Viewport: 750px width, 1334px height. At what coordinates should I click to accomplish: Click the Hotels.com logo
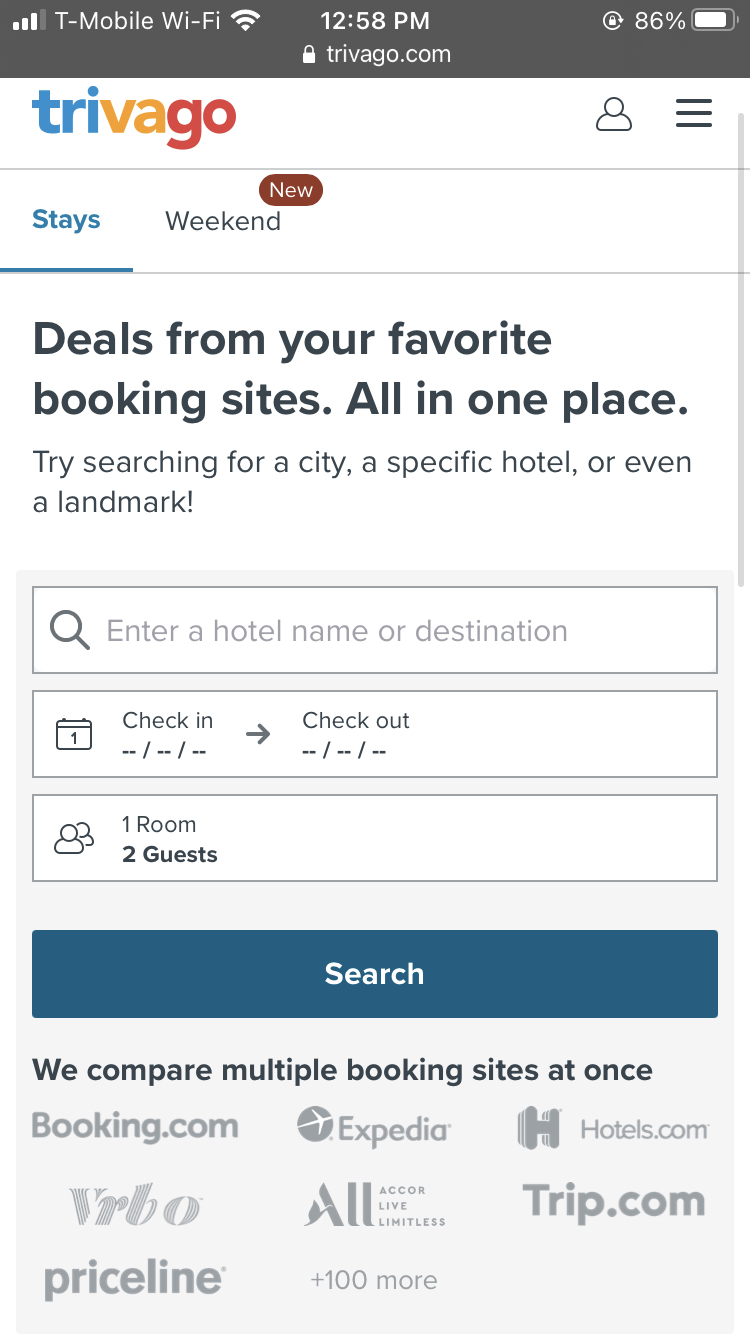pos(613,1129)
